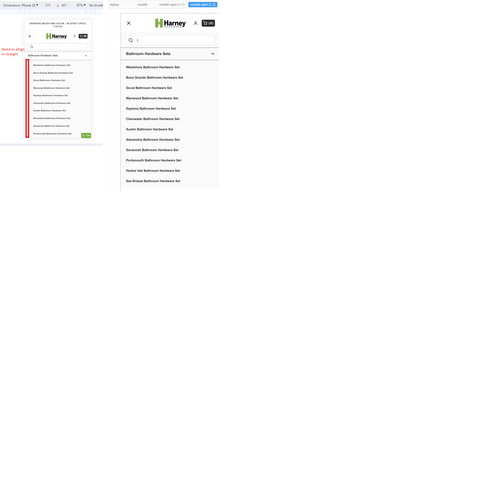The height and width of the screenshot is (497, 500).
Task: Switch to the mobile open (1.1) tab
Action: [x=172, y=5]
